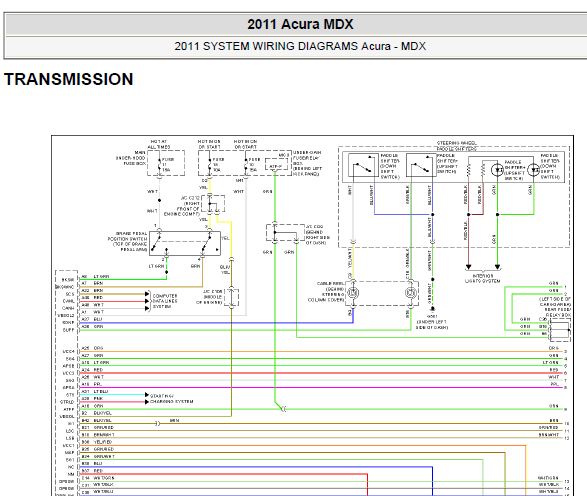
Task: Select the brake pedal position switch box
Action: (185, 243)
